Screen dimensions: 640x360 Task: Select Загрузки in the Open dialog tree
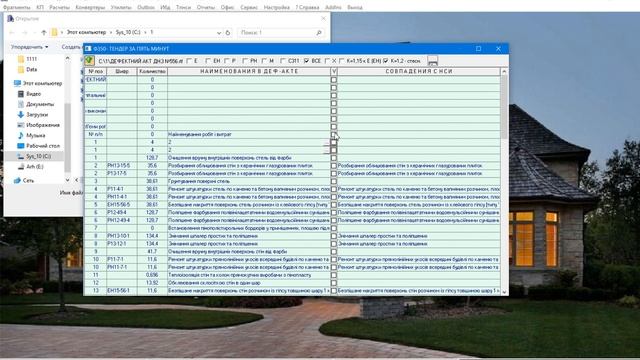tap(33, 115)
